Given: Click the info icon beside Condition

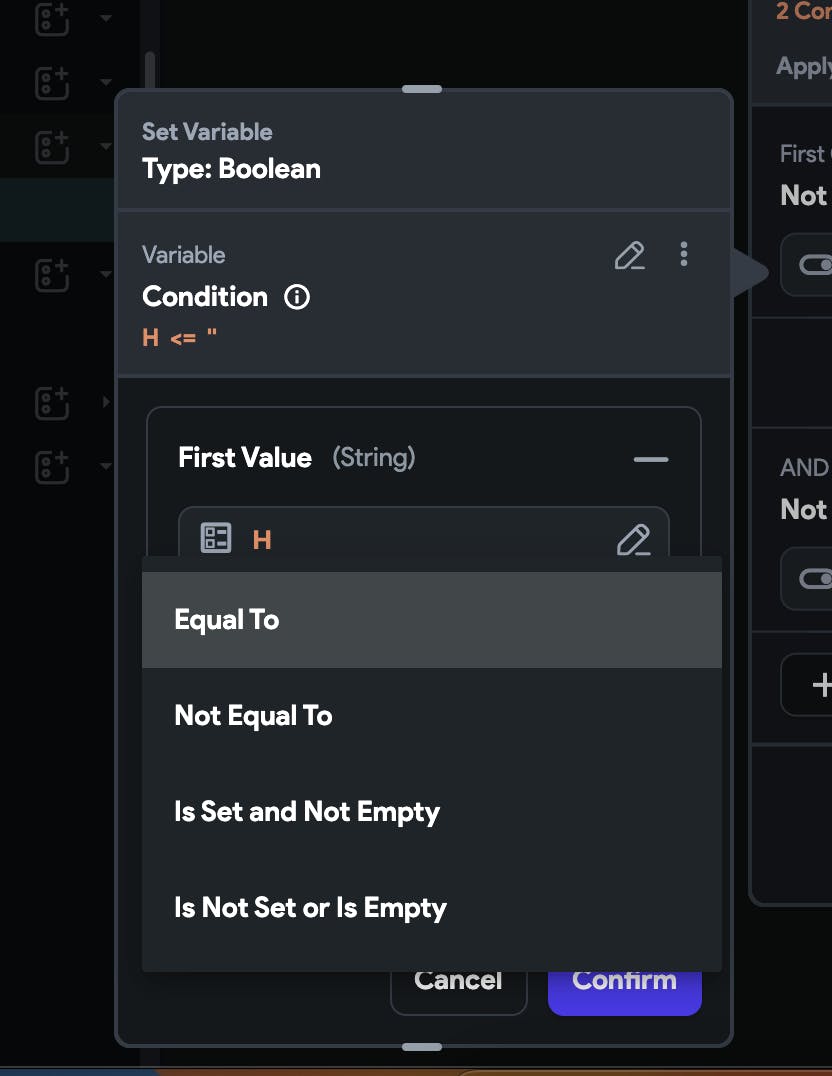Looking at the screenshot, I should pyautogui.click(x=297, y=297).
